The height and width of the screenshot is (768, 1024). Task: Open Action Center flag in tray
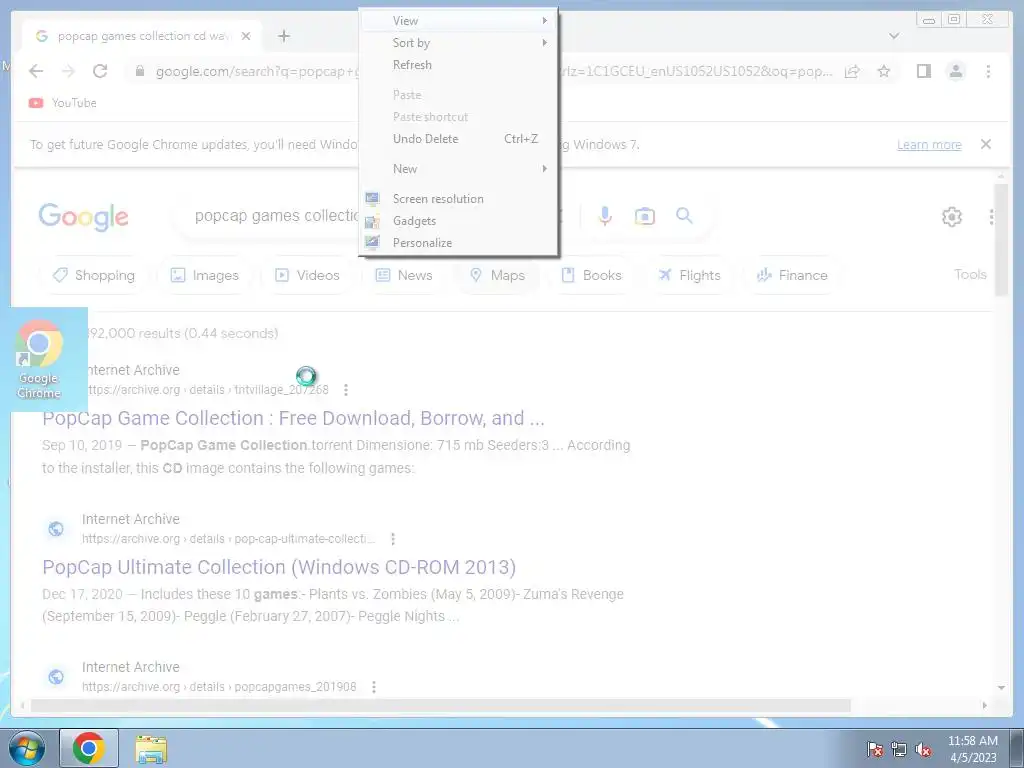point(875,749)
